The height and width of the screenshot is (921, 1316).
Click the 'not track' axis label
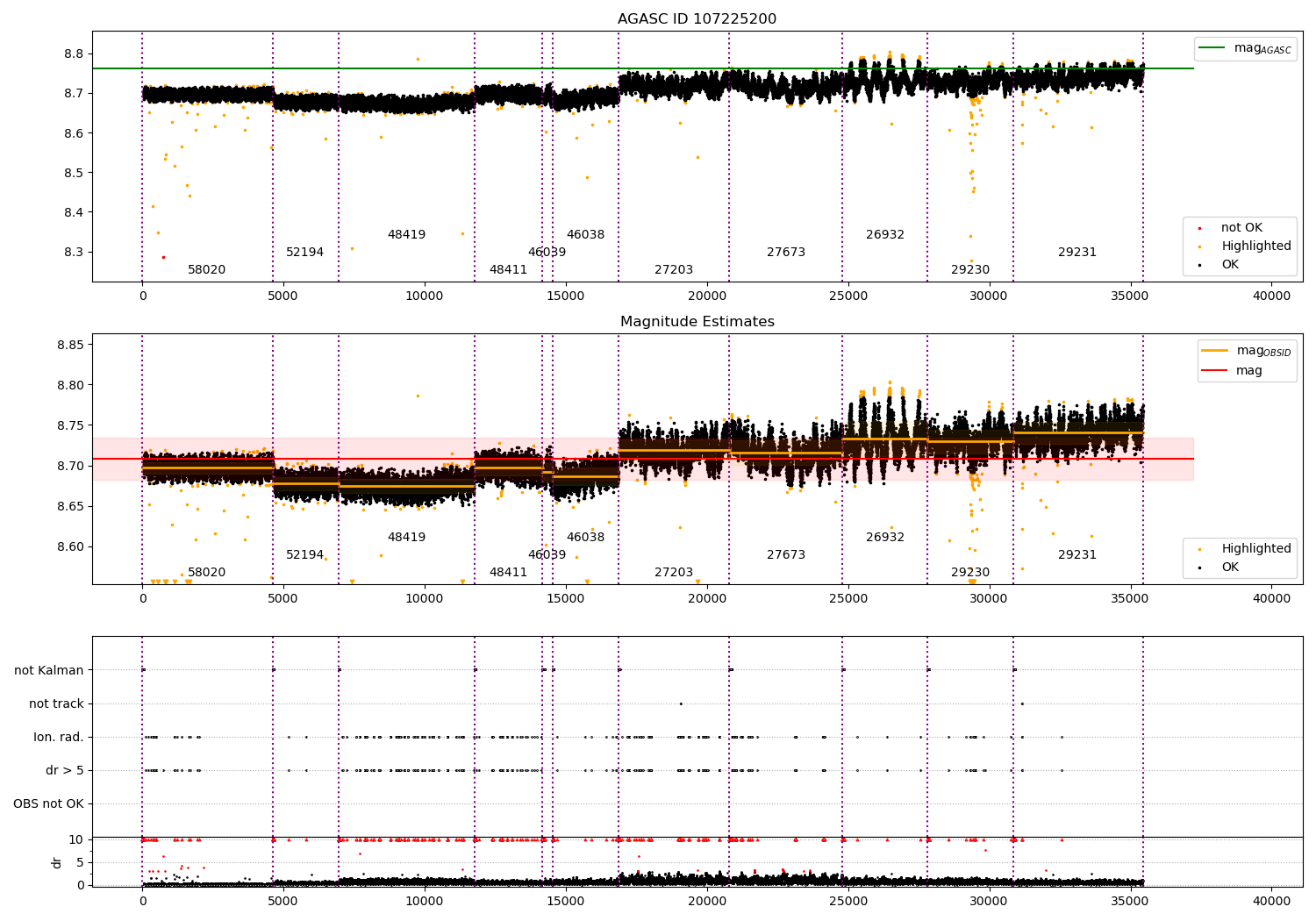(x=56, y=703)
